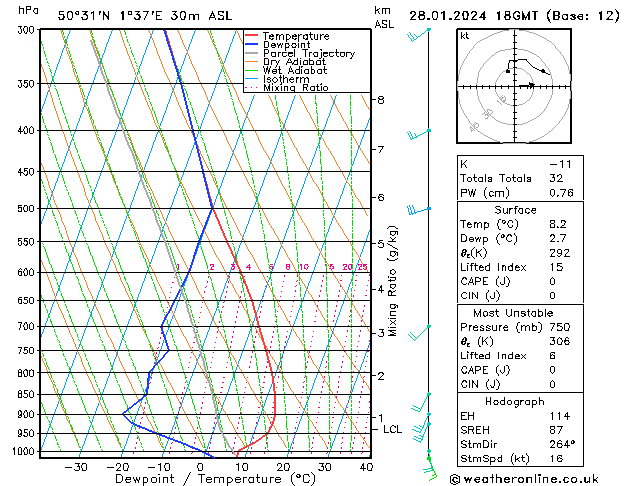Click the Most Unstable section heading
The image size is (629, 486).
513,313
